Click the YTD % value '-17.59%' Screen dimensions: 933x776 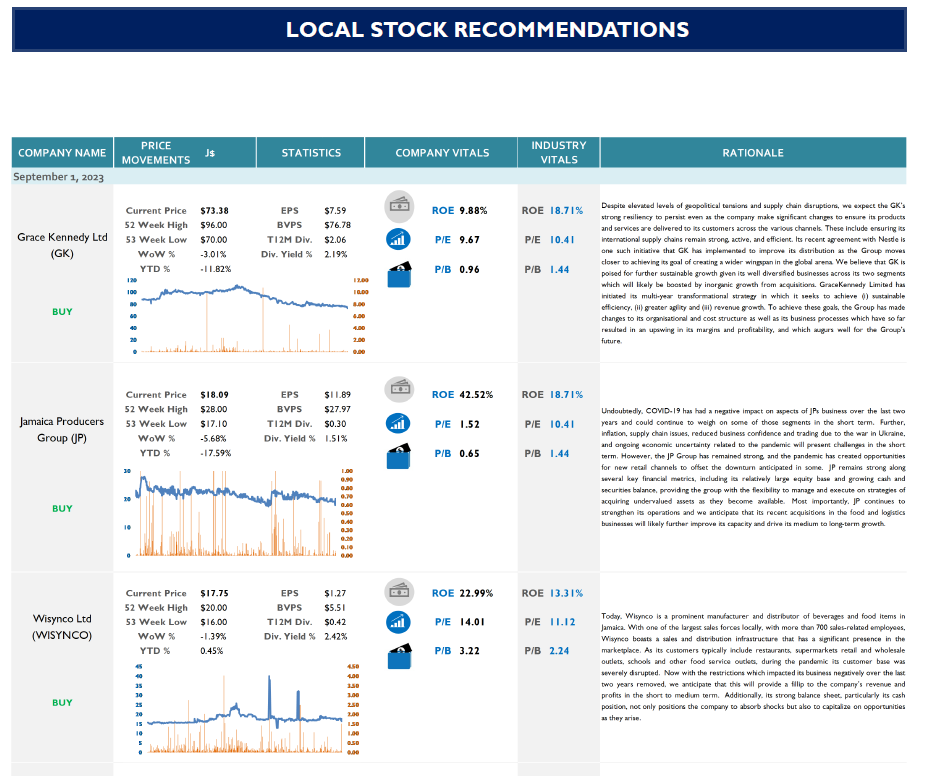click(x=215, y=453)
